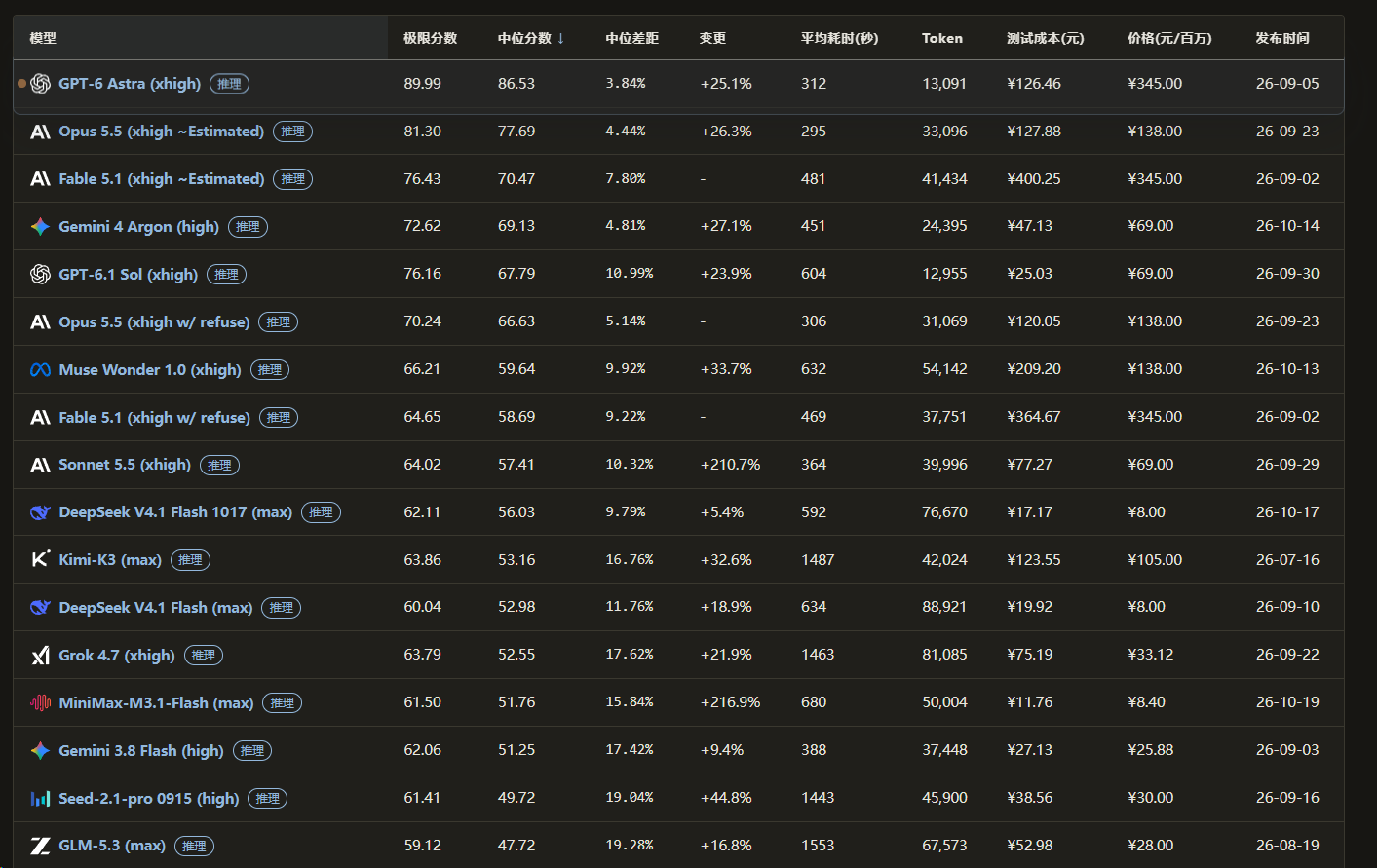Viewport: 1377px width, 868px height.
Task: Open the GPT-6.1 Sol (xhigh) model link
Action: pos(129,275)
